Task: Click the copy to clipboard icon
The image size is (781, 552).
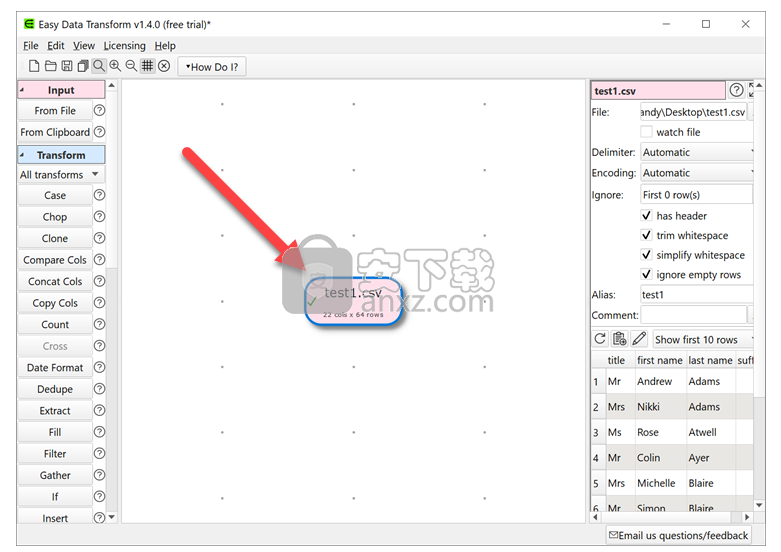Action: [x=620, y=339]
